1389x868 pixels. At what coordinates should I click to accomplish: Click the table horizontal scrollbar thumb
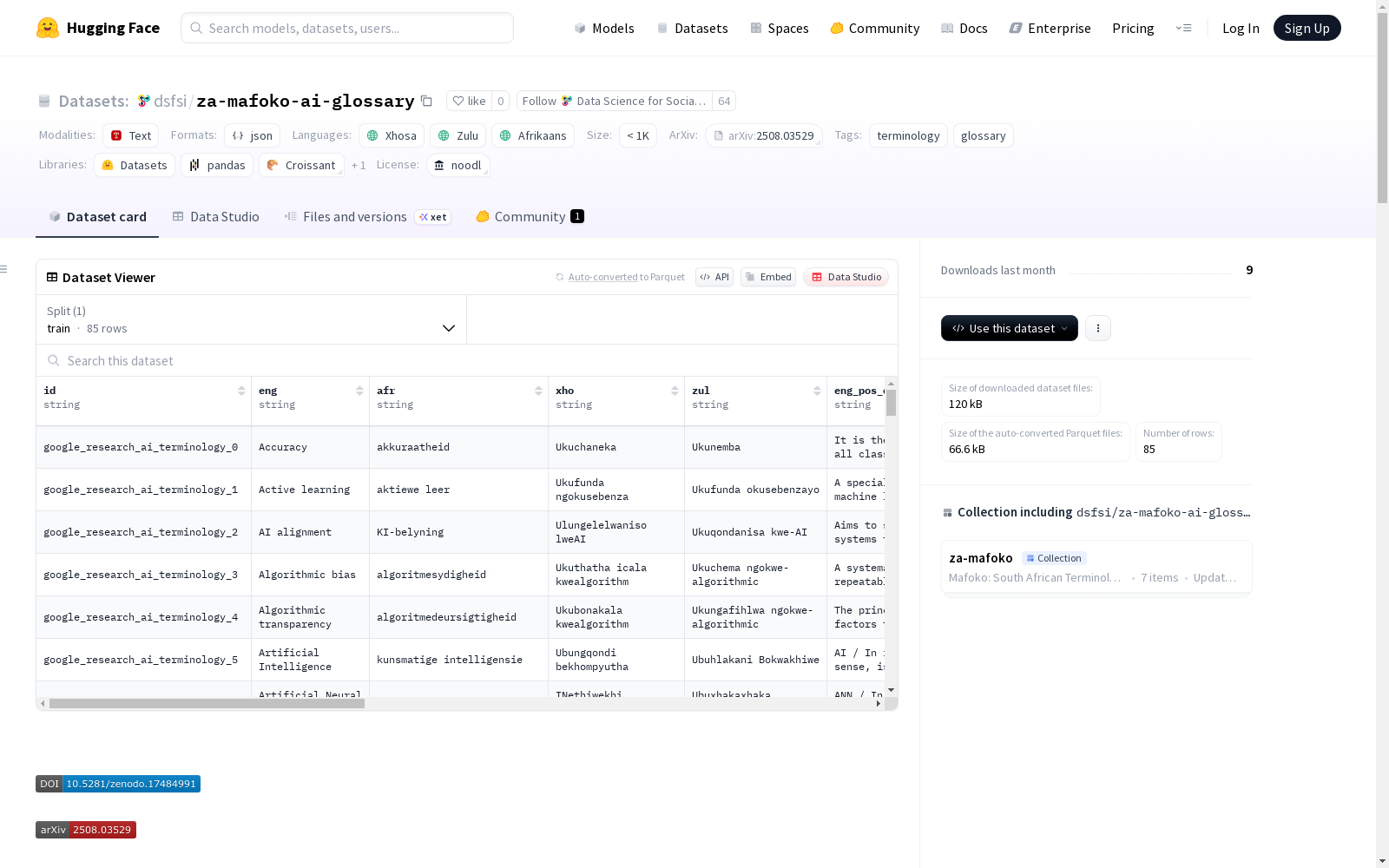(207, 704)
